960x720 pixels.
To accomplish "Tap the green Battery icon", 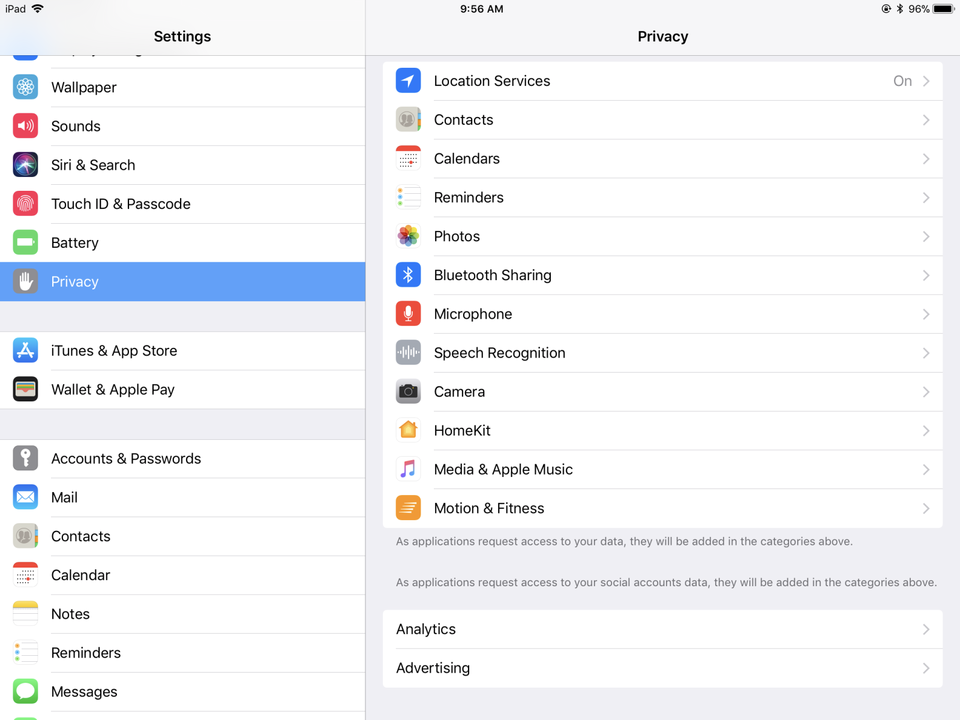I will 25,242.
